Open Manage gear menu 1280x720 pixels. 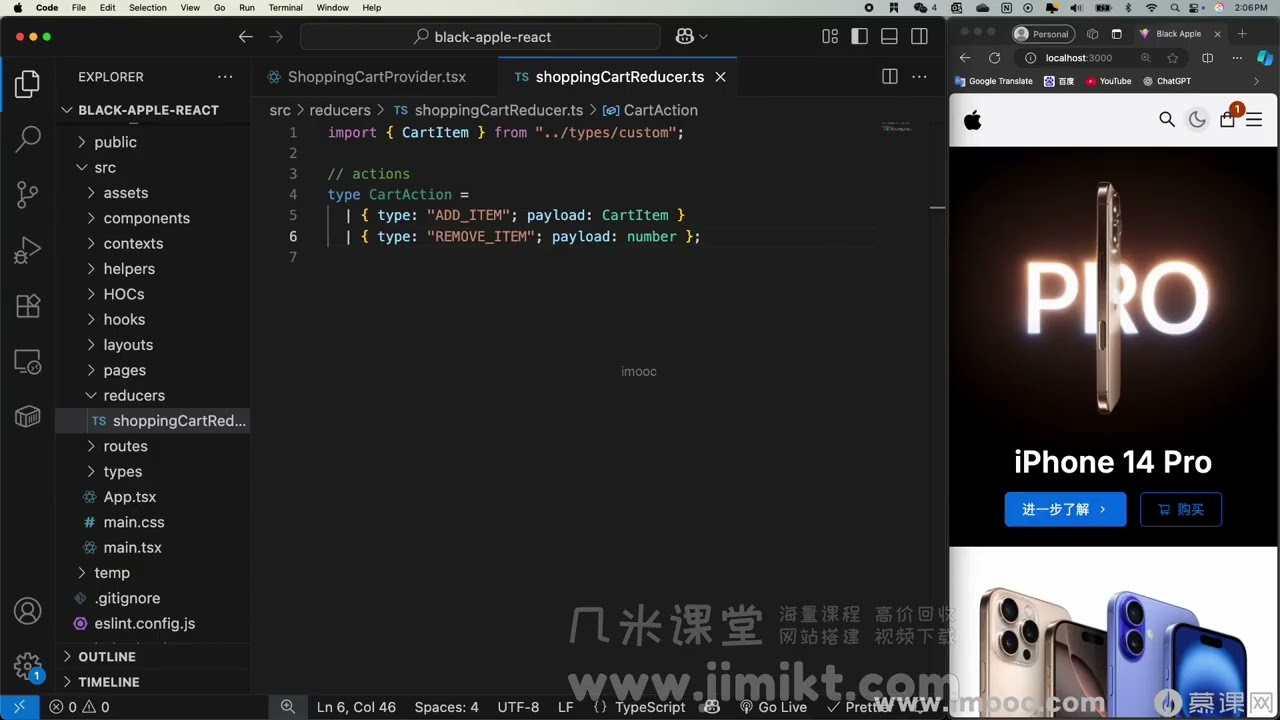pyautogui.click(x=28, y=666)
